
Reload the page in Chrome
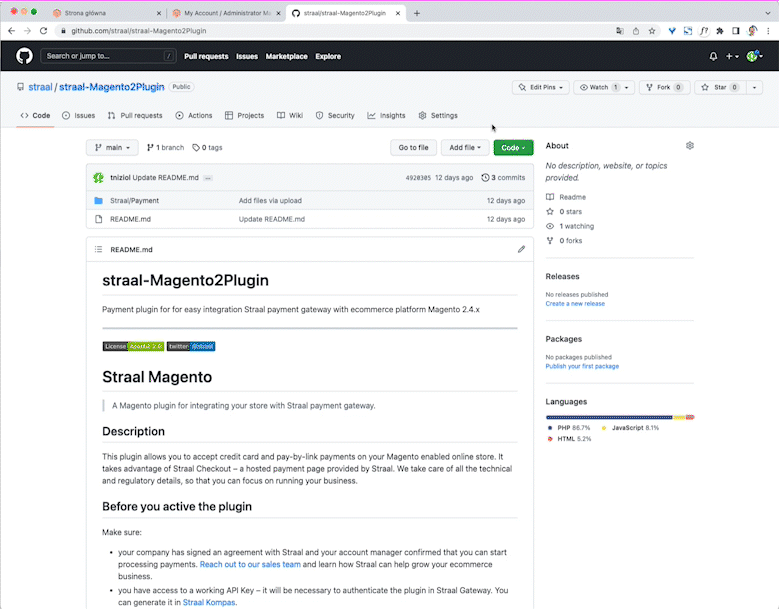point(44,31)
